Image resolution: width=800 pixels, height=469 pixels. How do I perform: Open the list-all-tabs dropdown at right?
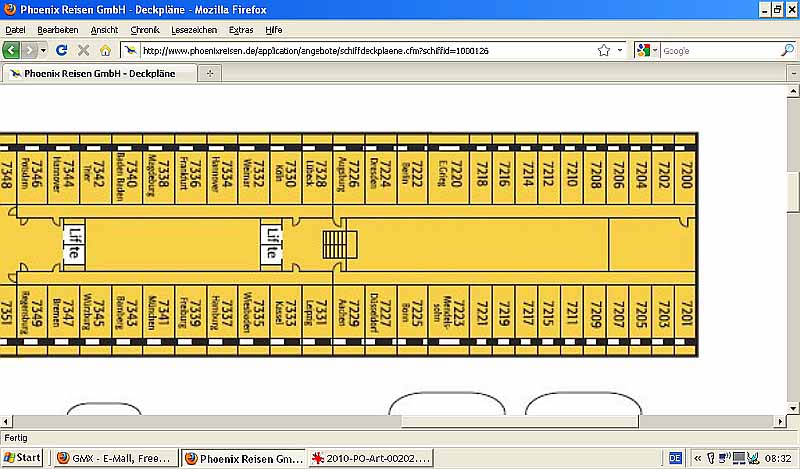point(793,73)
